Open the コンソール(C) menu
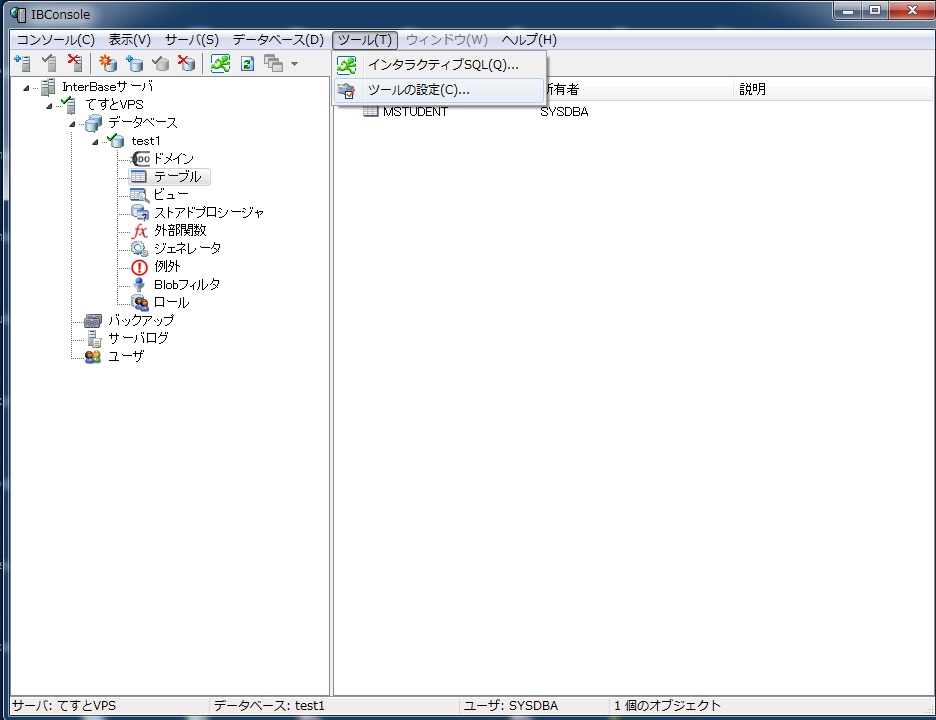Viewport: 936px width, 720px height. tap(56, 40)
